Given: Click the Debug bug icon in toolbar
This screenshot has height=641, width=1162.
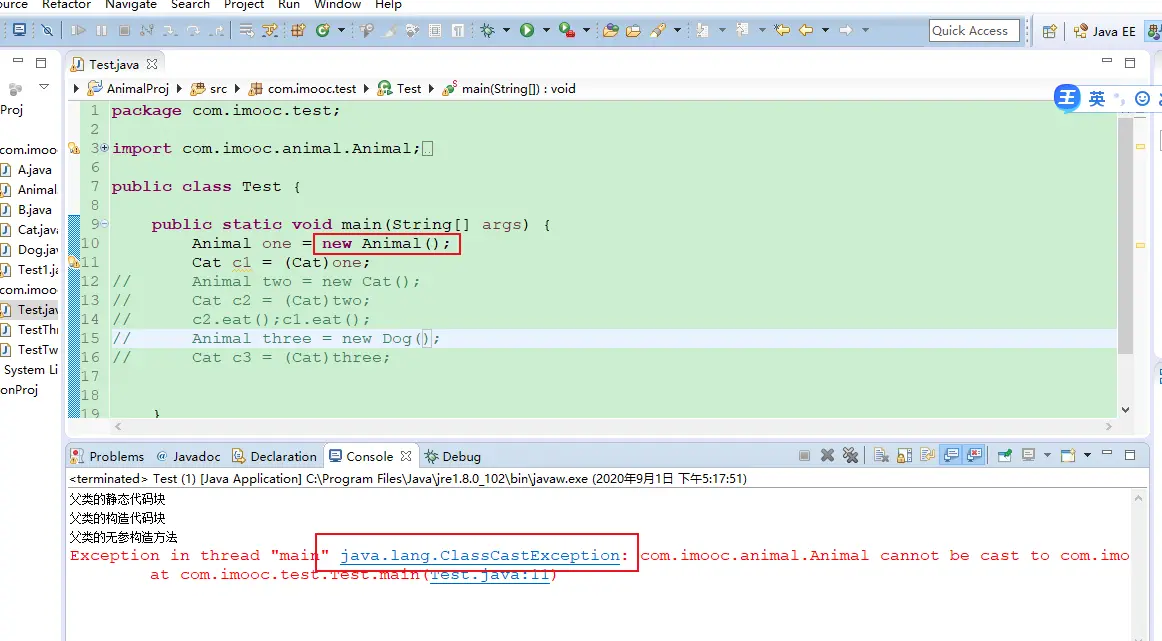Looking at the screenshot, I should [487, 31].
